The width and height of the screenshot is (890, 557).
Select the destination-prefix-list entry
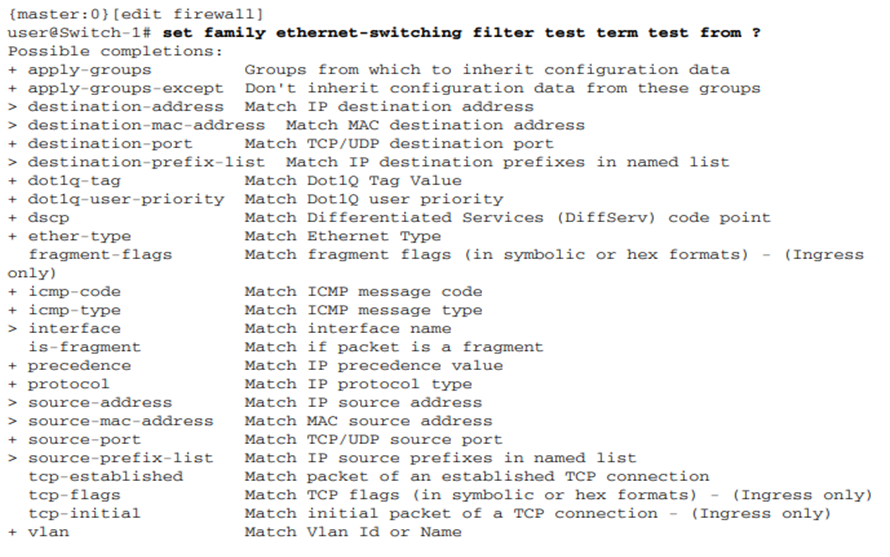(x=146, y=162)
